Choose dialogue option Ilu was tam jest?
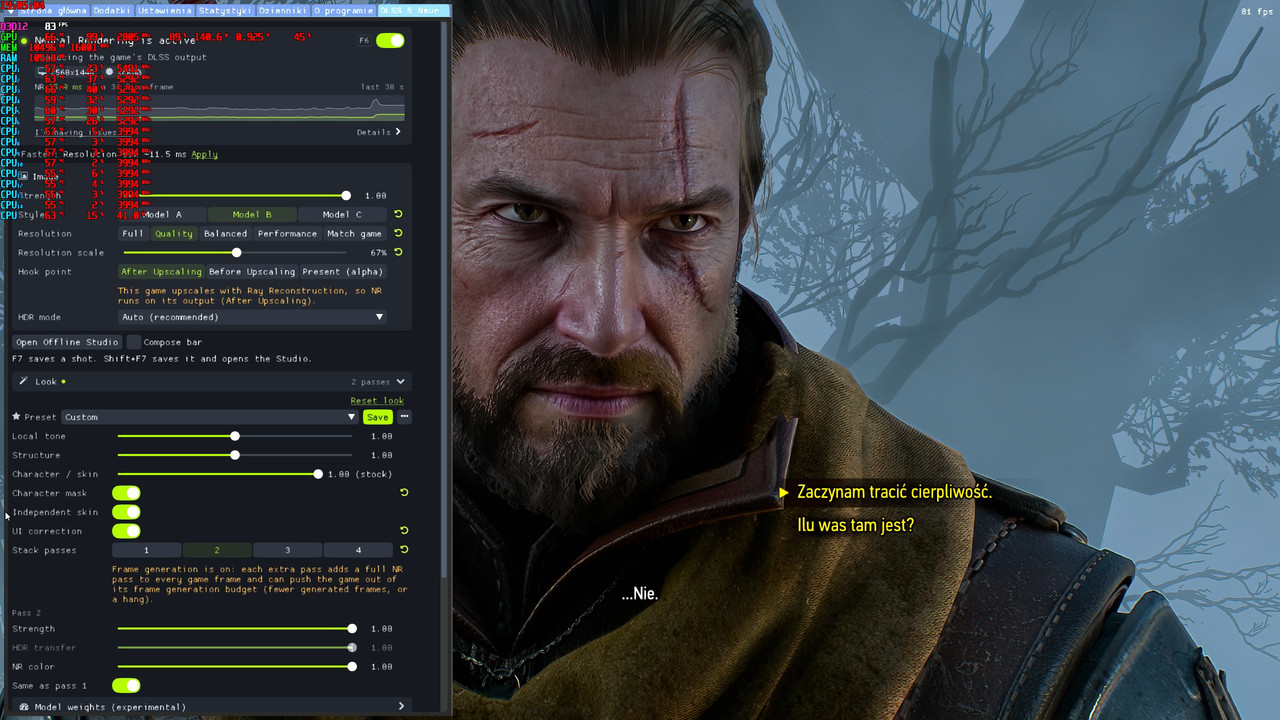Image resolution: width=1280 pixels, height=720 pixels. click(855, 524)
